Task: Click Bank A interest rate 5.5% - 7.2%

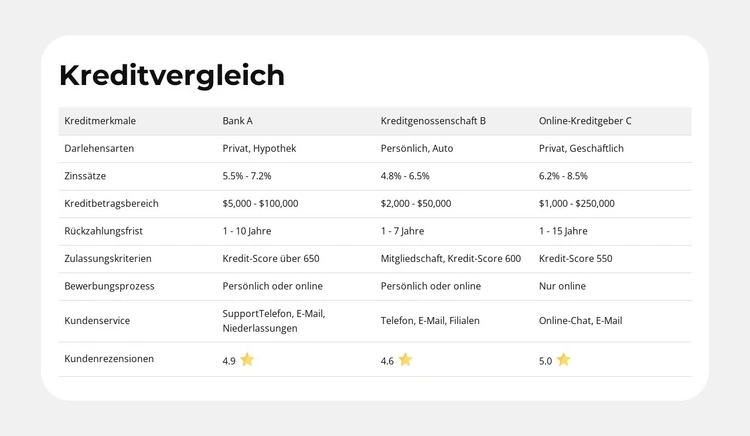Action: [x=247, y=176]
